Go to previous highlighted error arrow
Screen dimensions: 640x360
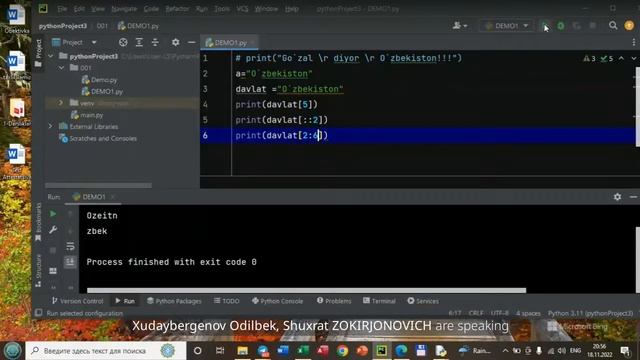point(621,58)
